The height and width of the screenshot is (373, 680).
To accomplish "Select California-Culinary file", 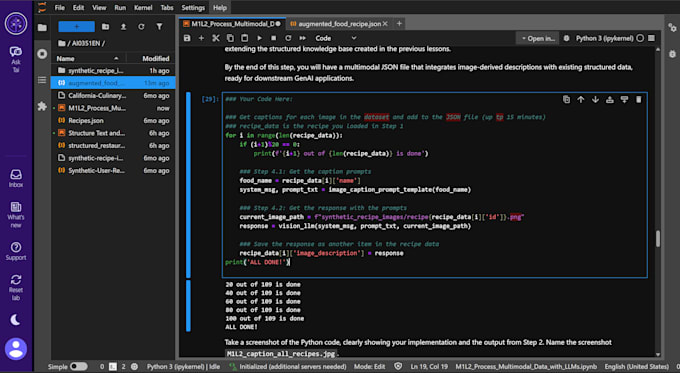I will 113,95.
